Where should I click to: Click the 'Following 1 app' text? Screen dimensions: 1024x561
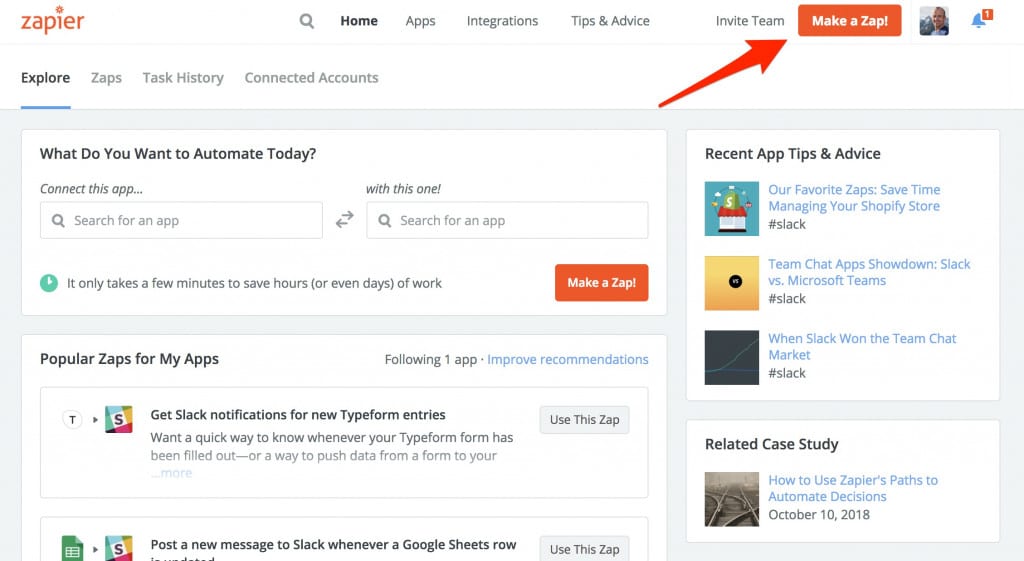[431, 359]
